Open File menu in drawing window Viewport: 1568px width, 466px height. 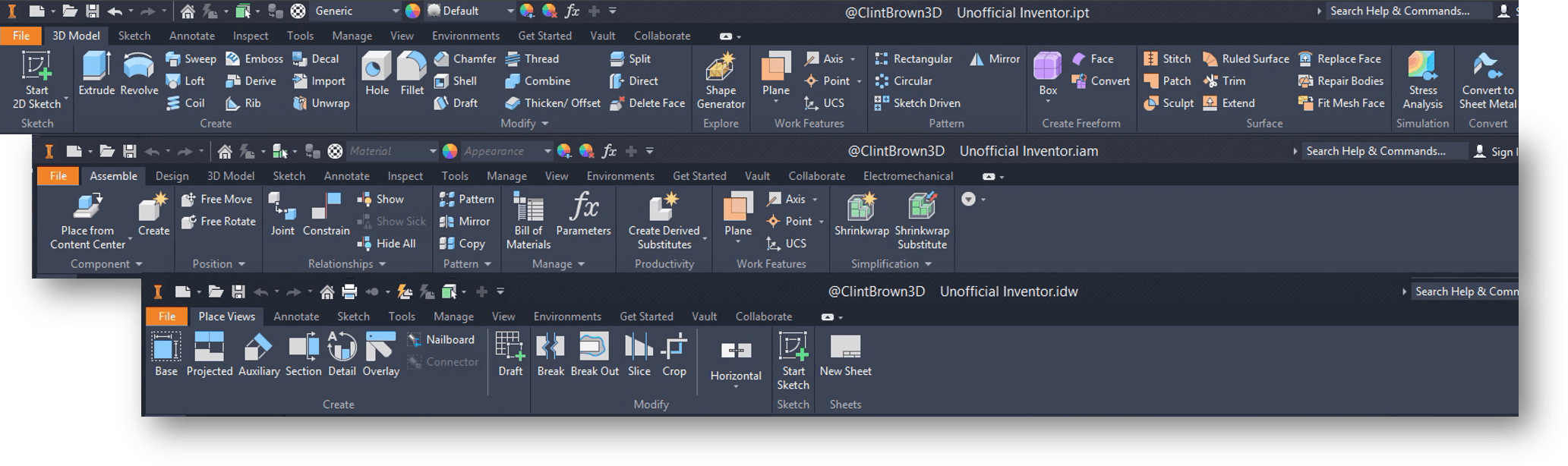167,316
